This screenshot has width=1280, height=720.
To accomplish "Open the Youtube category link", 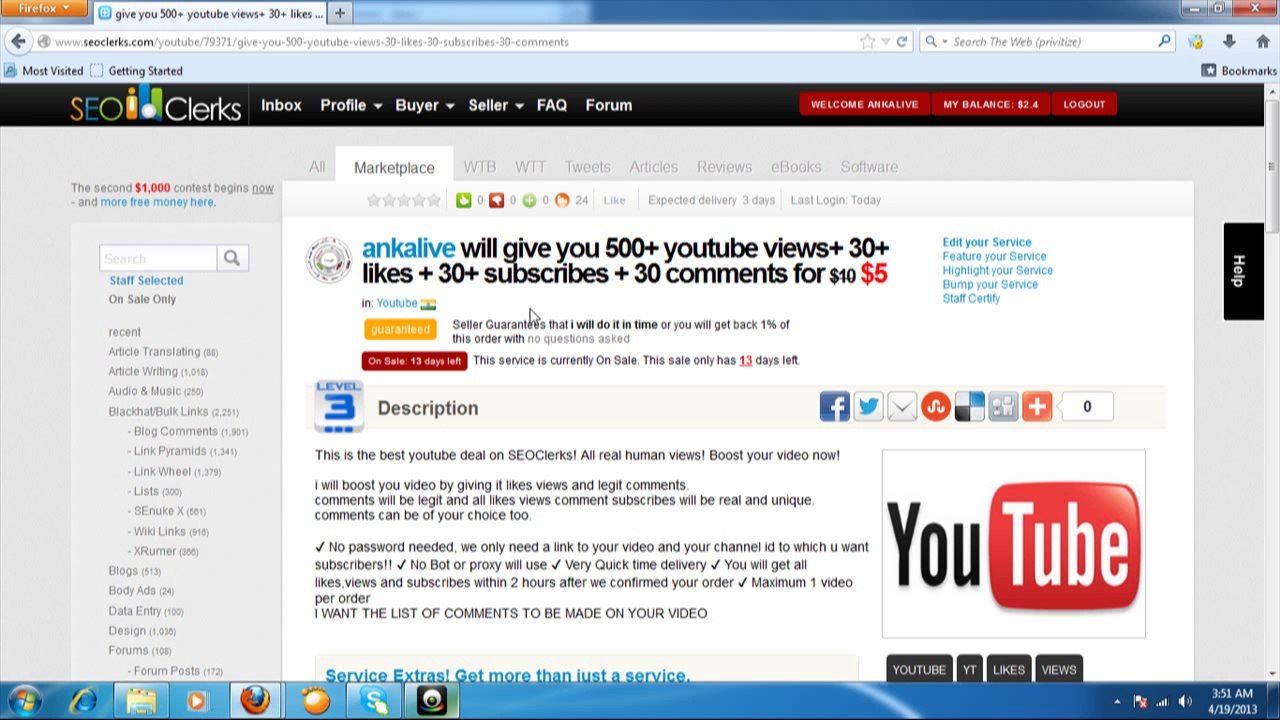I will (397, 303).
